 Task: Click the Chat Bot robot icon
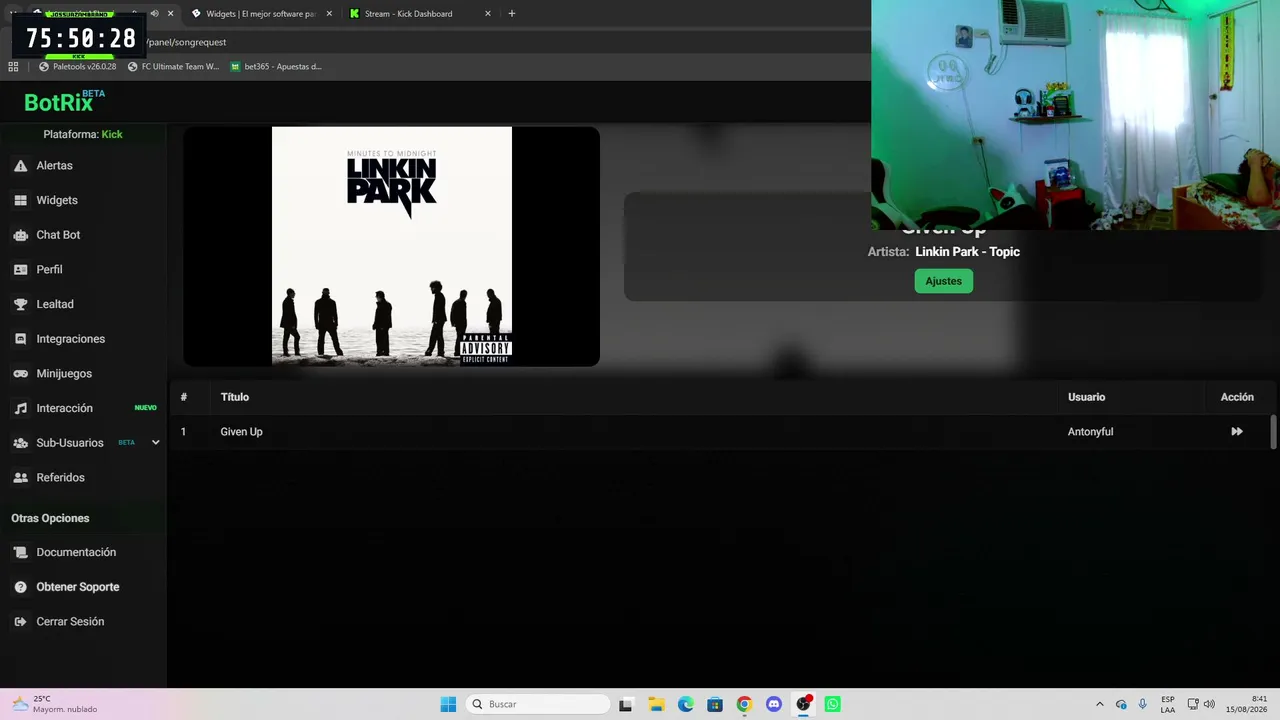point(20,235)
